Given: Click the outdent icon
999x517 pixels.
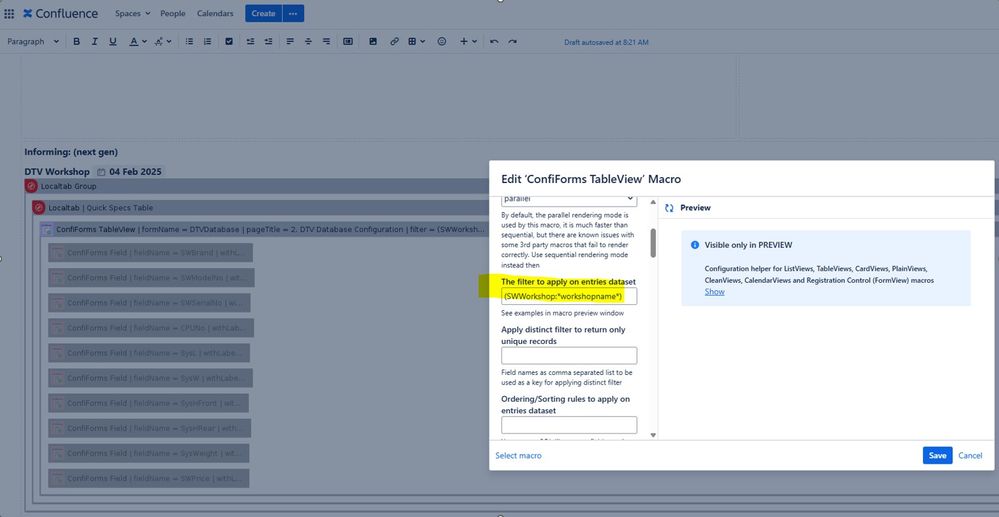Looking at the screenshot, I should [x=250, y=41].
